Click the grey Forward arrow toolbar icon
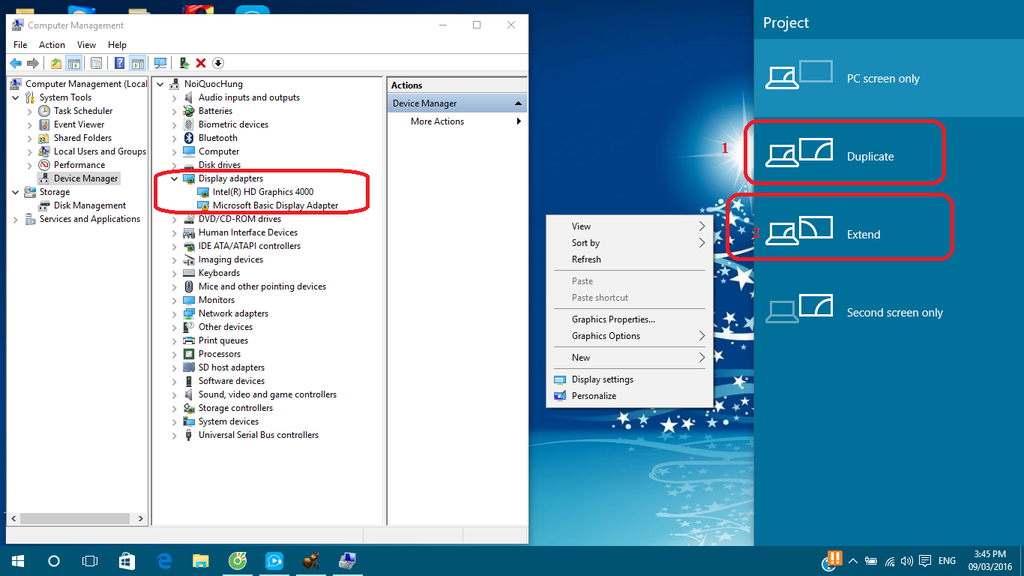 [x=33, y=63]
